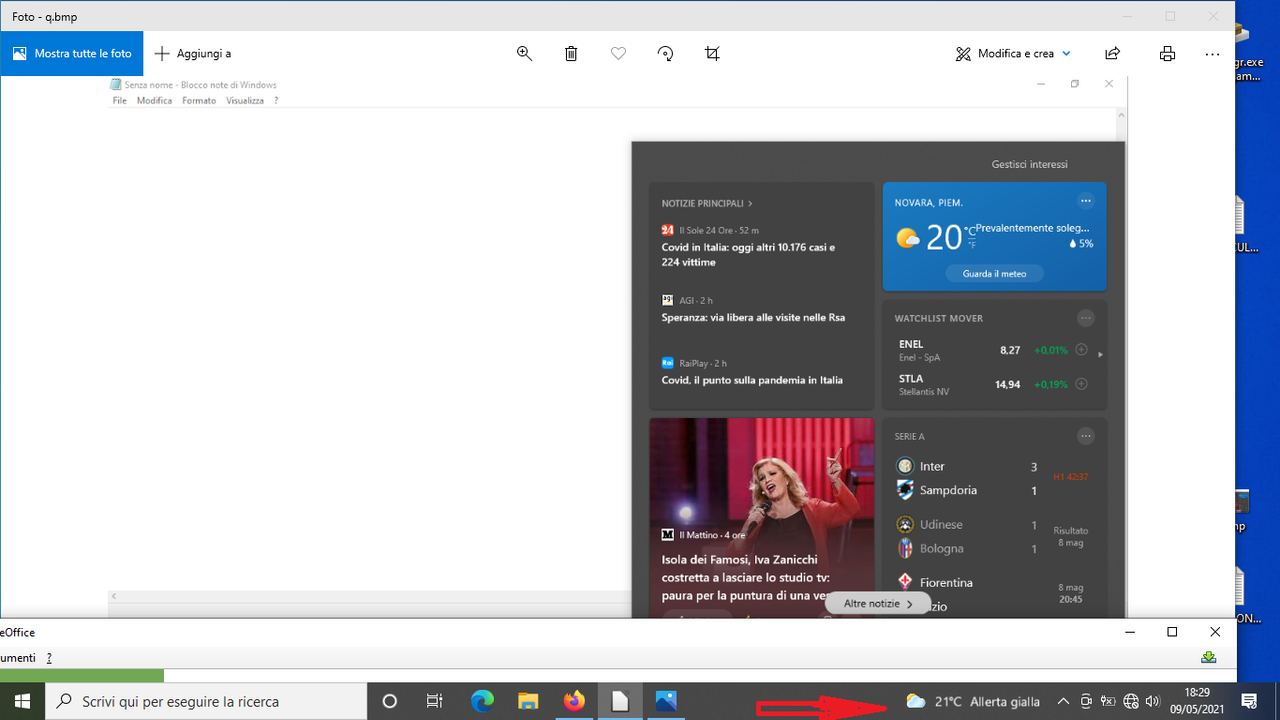This screenshot has height=720, width=1280.
Task: Launch Microsoft Edge from the taskbar
Action: click(x=482, y=701)
